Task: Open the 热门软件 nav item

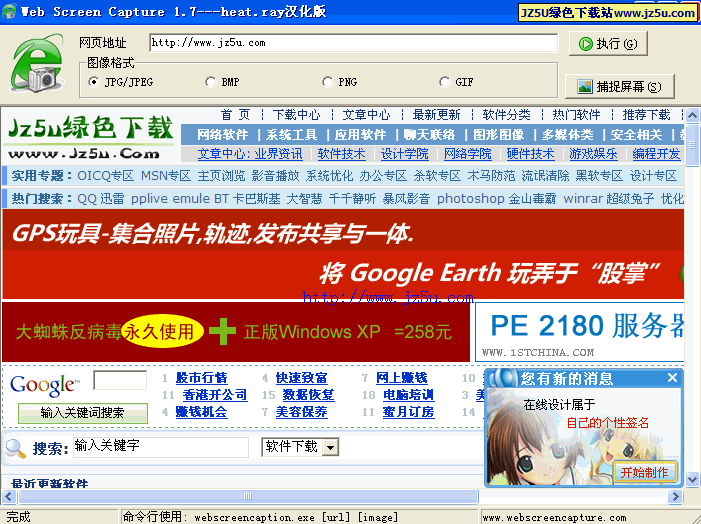Action: pos(576,115)
